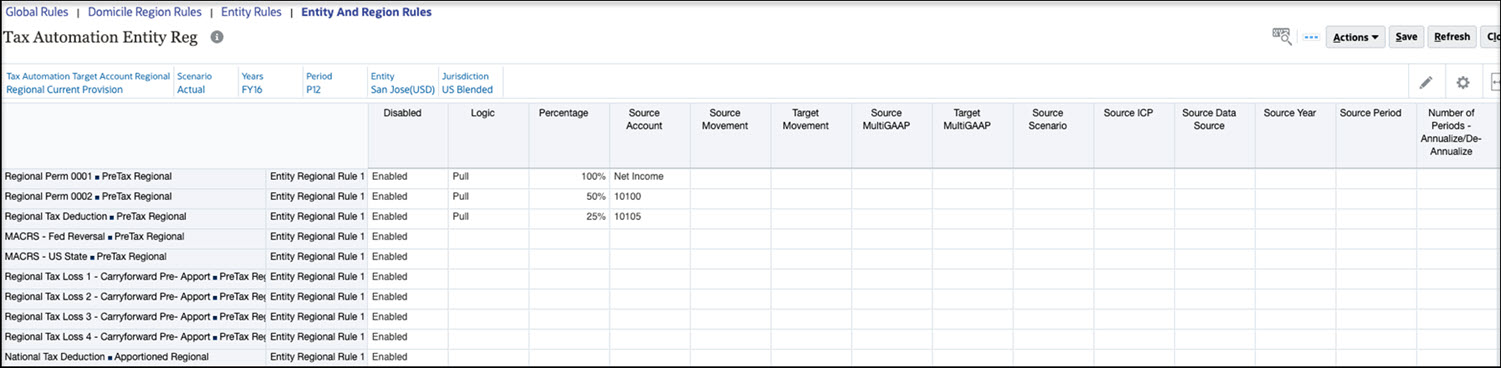Image resolution: width=1501 pixels, height=368 pixels.
Task: Click the pencil edit members icon
Action: (1426, 83)
